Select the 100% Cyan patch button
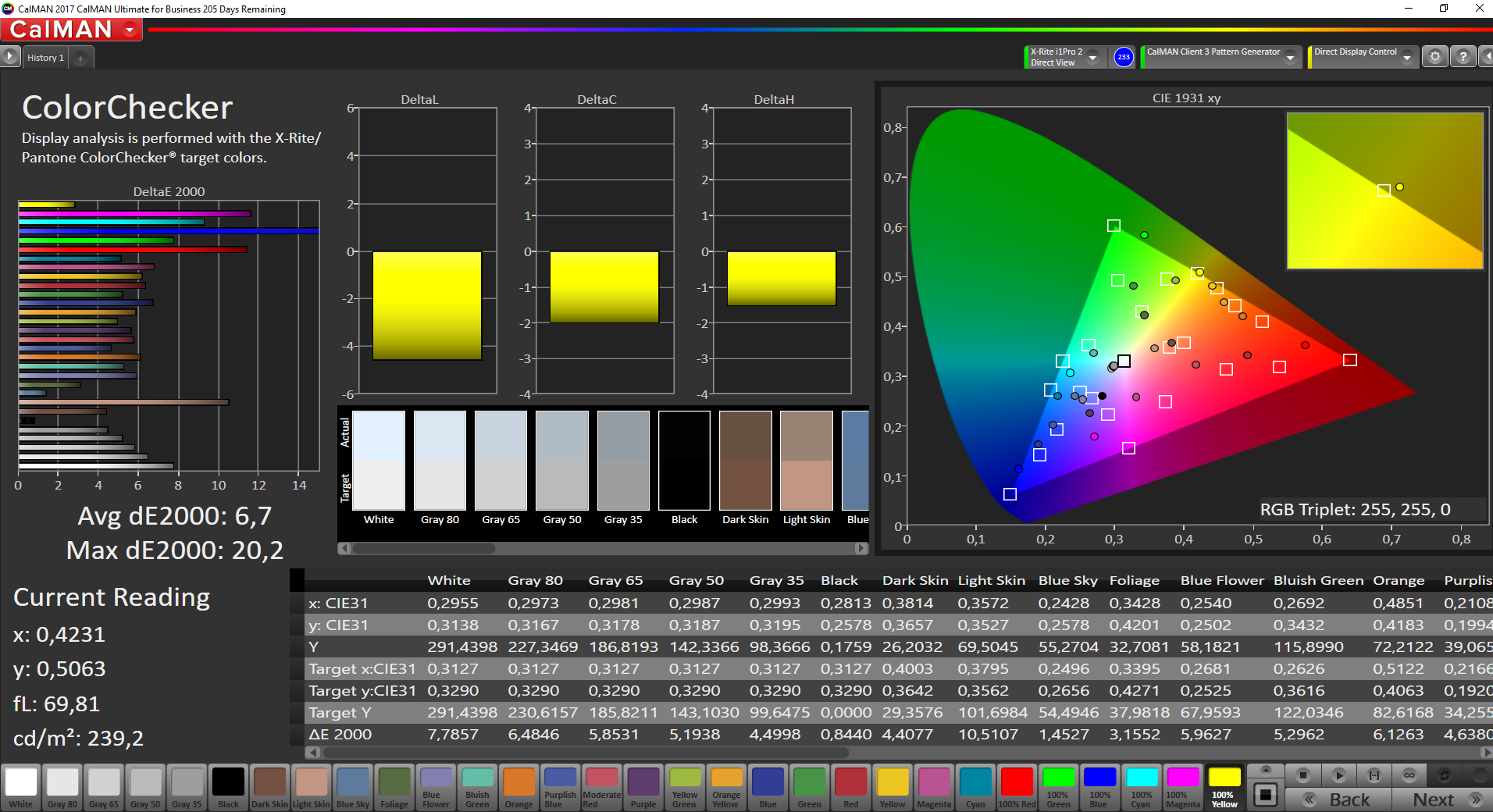The width and height of the screenshot is (1493, 812). 1141,787
